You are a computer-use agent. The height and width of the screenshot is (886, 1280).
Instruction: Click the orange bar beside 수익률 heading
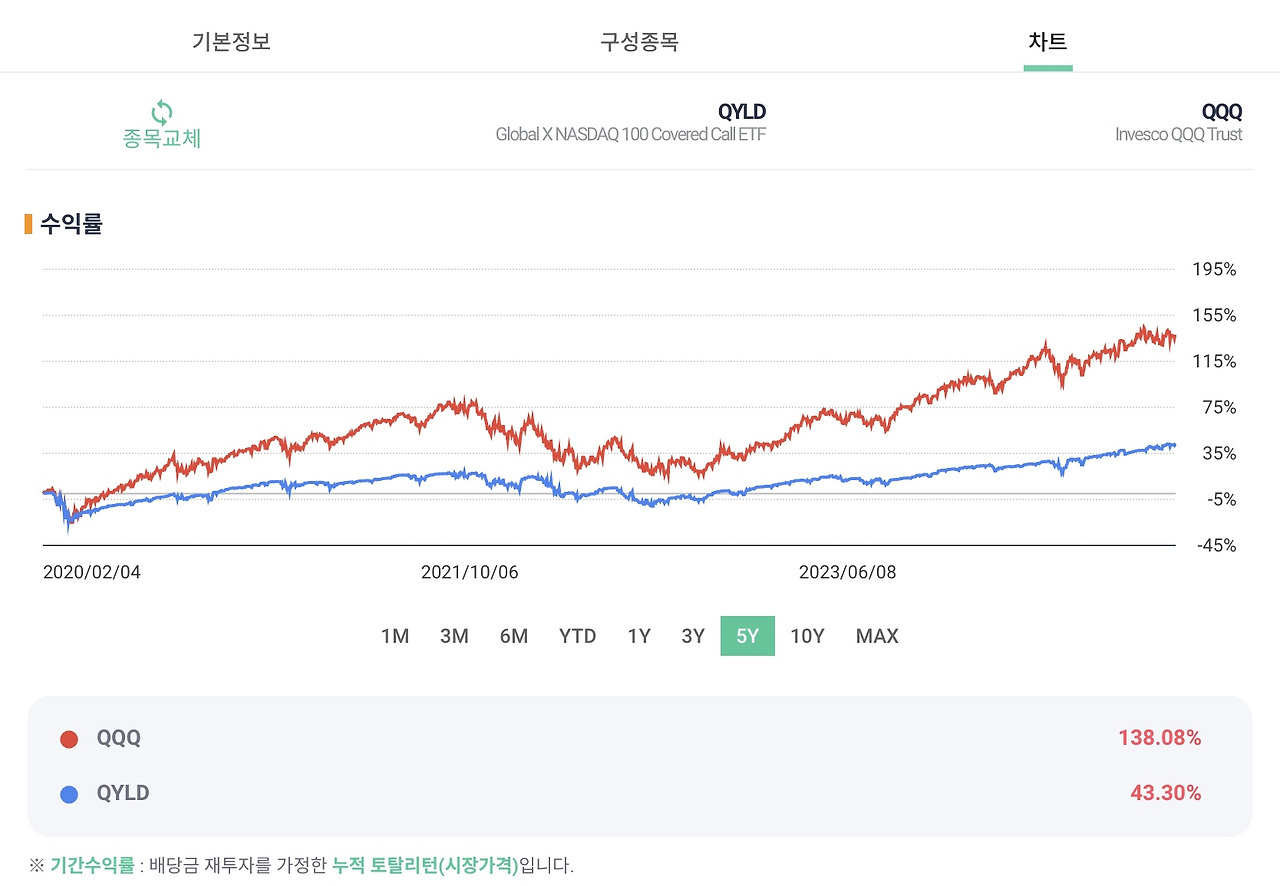30,225
